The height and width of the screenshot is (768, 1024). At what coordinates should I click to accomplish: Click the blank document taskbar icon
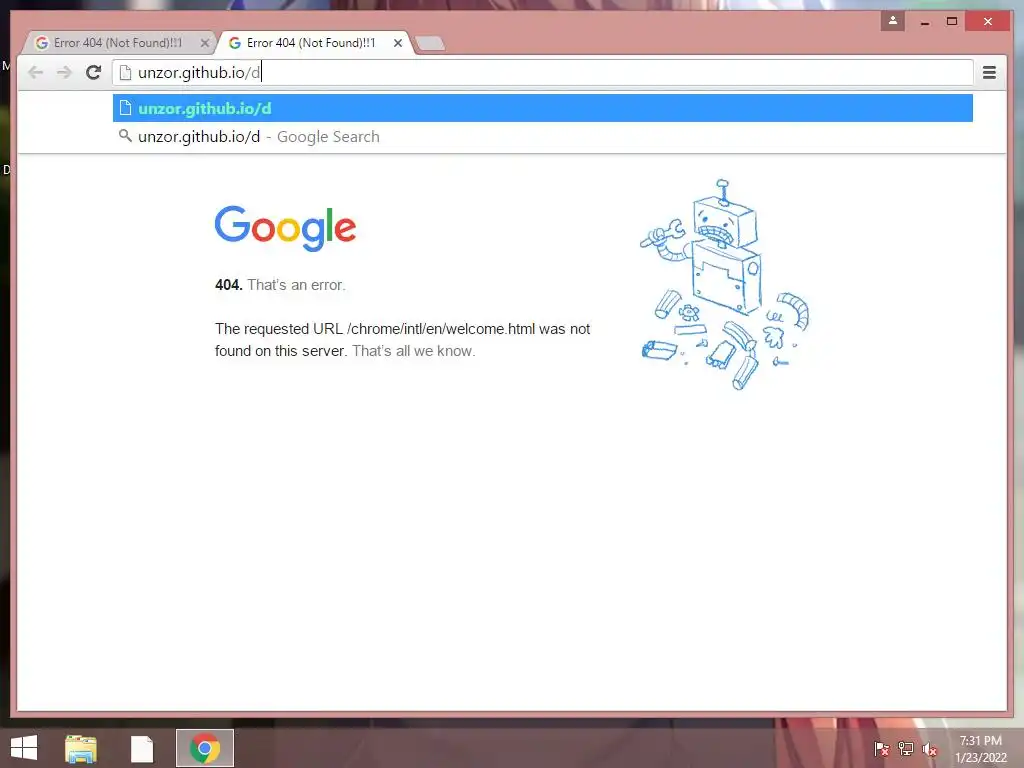(142, 748)
